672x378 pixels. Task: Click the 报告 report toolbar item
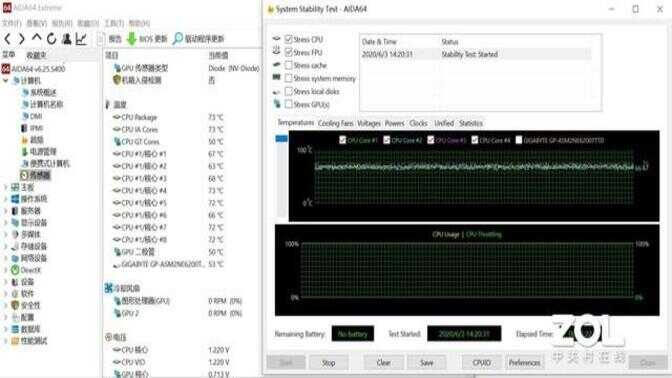coord(110,39)
